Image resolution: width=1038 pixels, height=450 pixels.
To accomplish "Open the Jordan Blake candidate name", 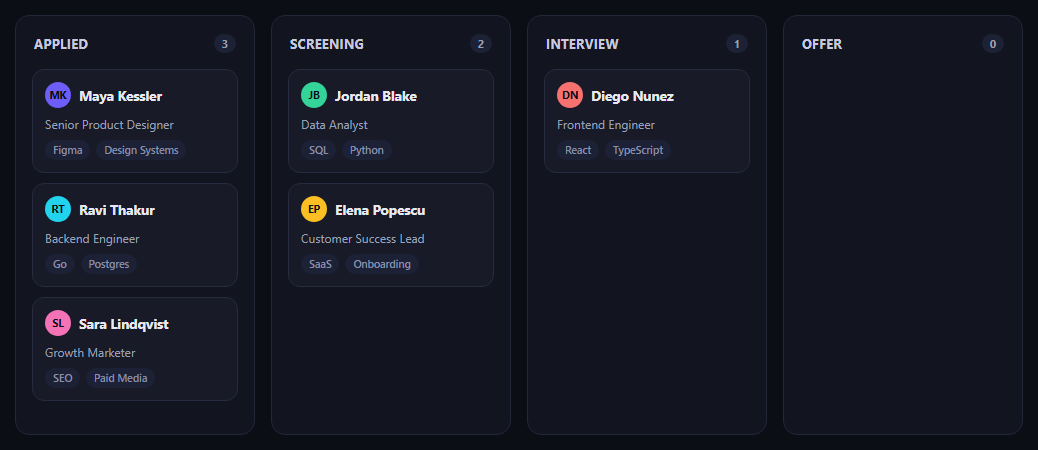I will pyautogui.click(x=376, y=97).
